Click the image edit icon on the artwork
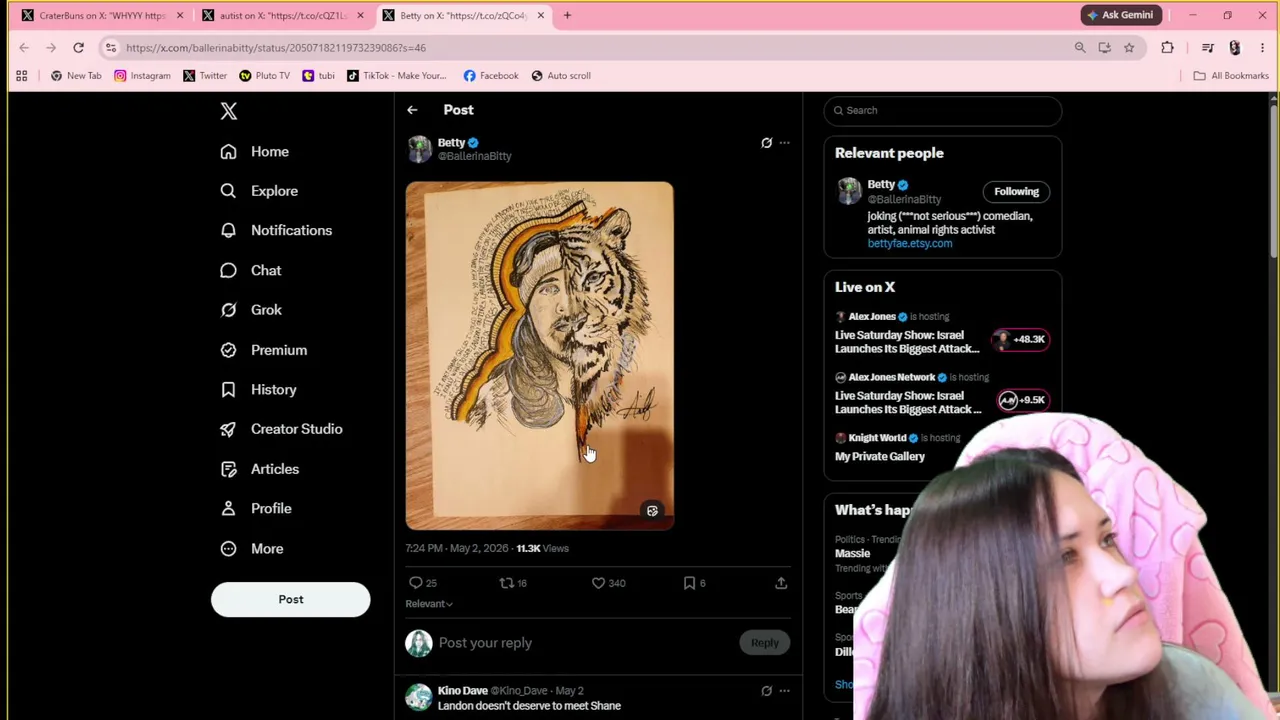This screenshot has height=720, width=1280. [x=652, y=511]
